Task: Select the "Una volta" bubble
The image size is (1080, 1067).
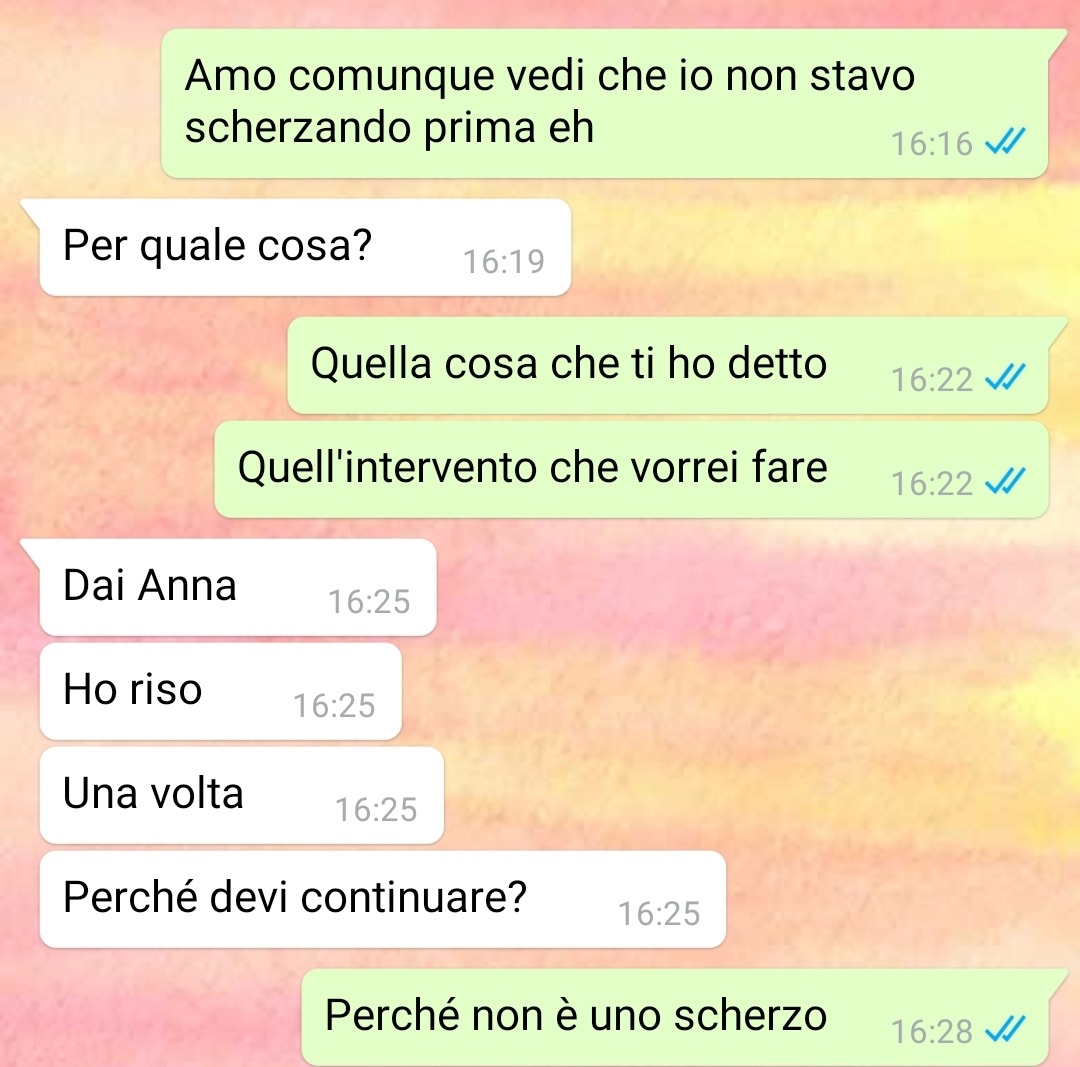Action: click(x=241, y=795)
